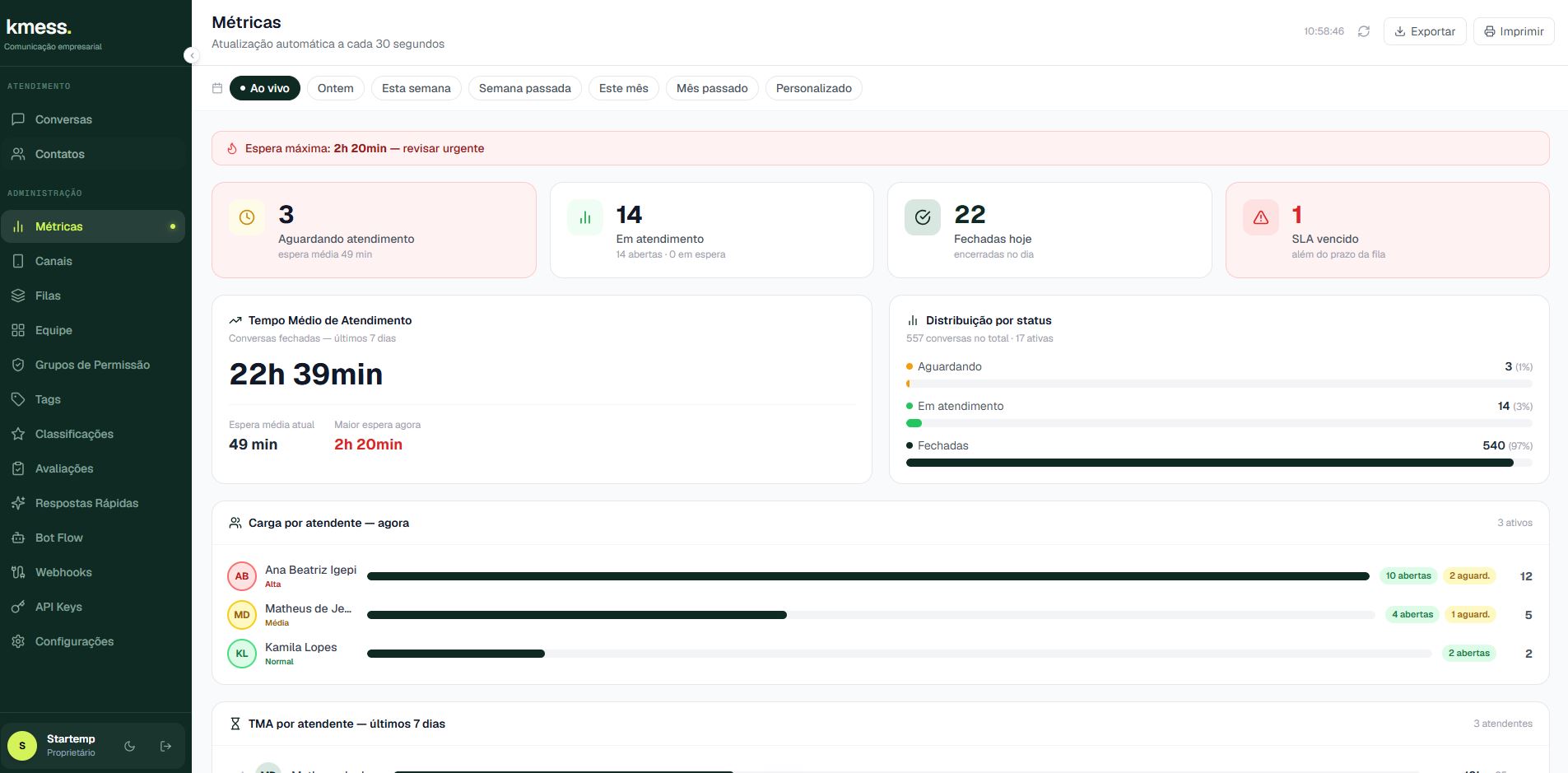Click the Carga por atendente people icon
Screen dimensions: 1568x773
(x=235, y=523)
